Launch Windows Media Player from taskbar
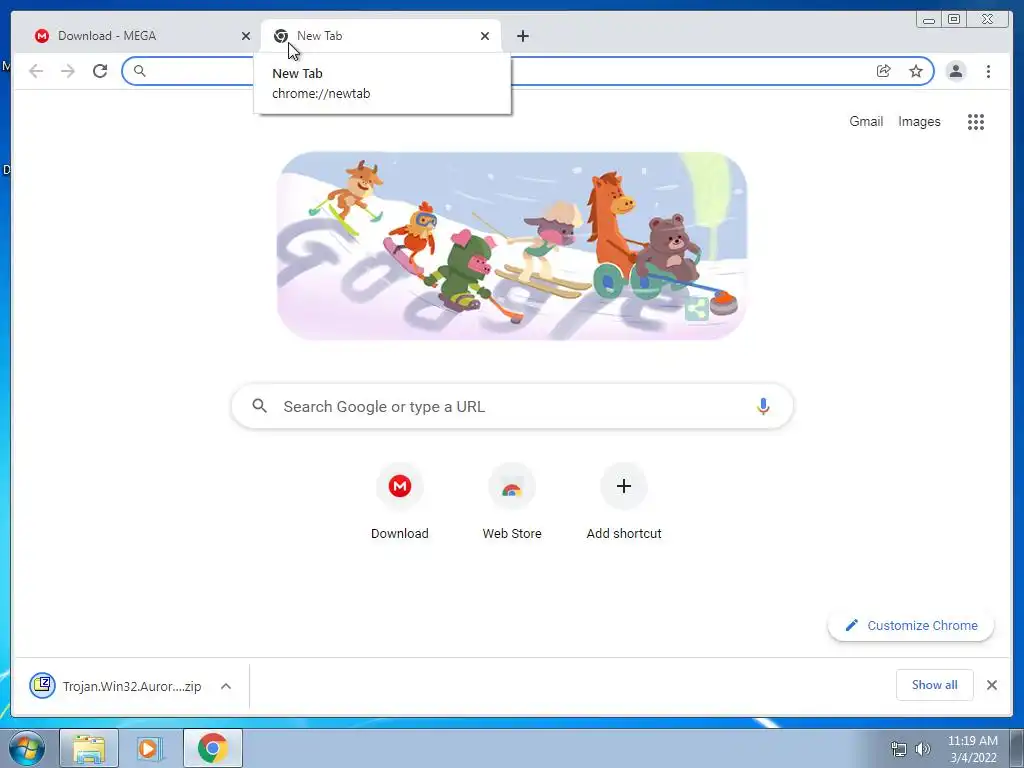This screenshot has height=768, width=1024. [x=150, y=748]
